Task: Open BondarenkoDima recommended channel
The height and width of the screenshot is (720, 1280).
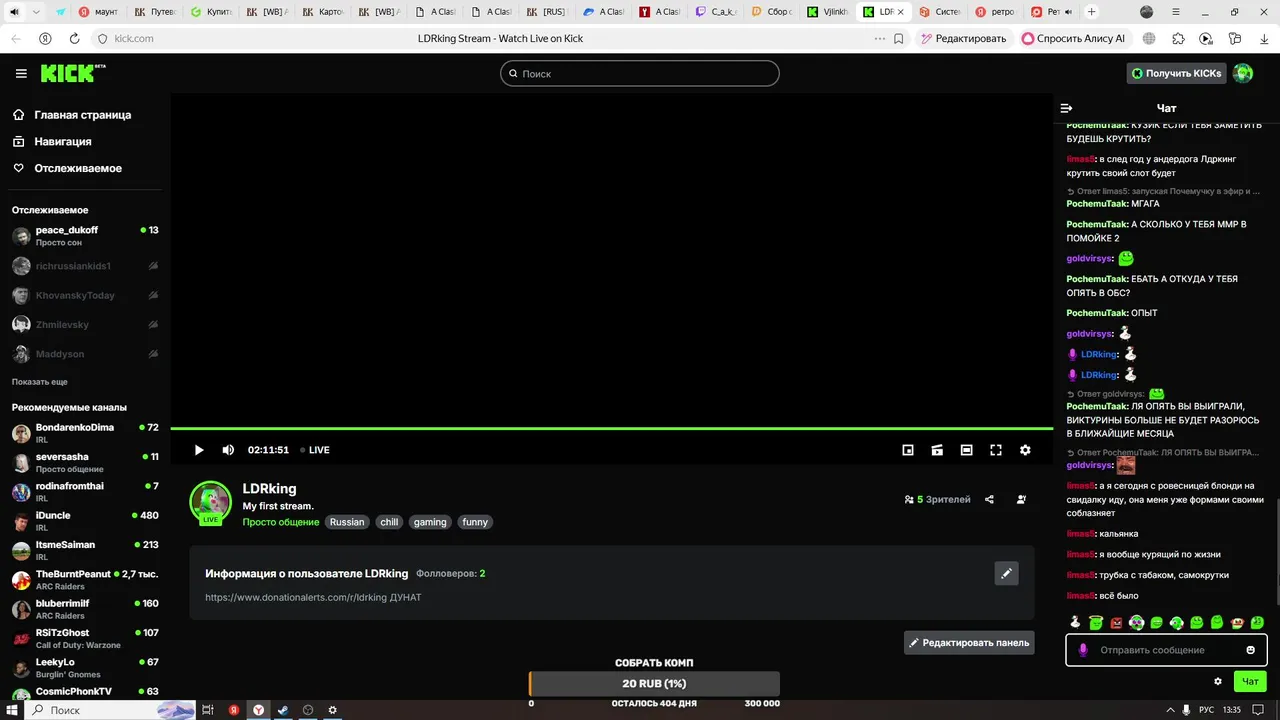Action: 85,433
